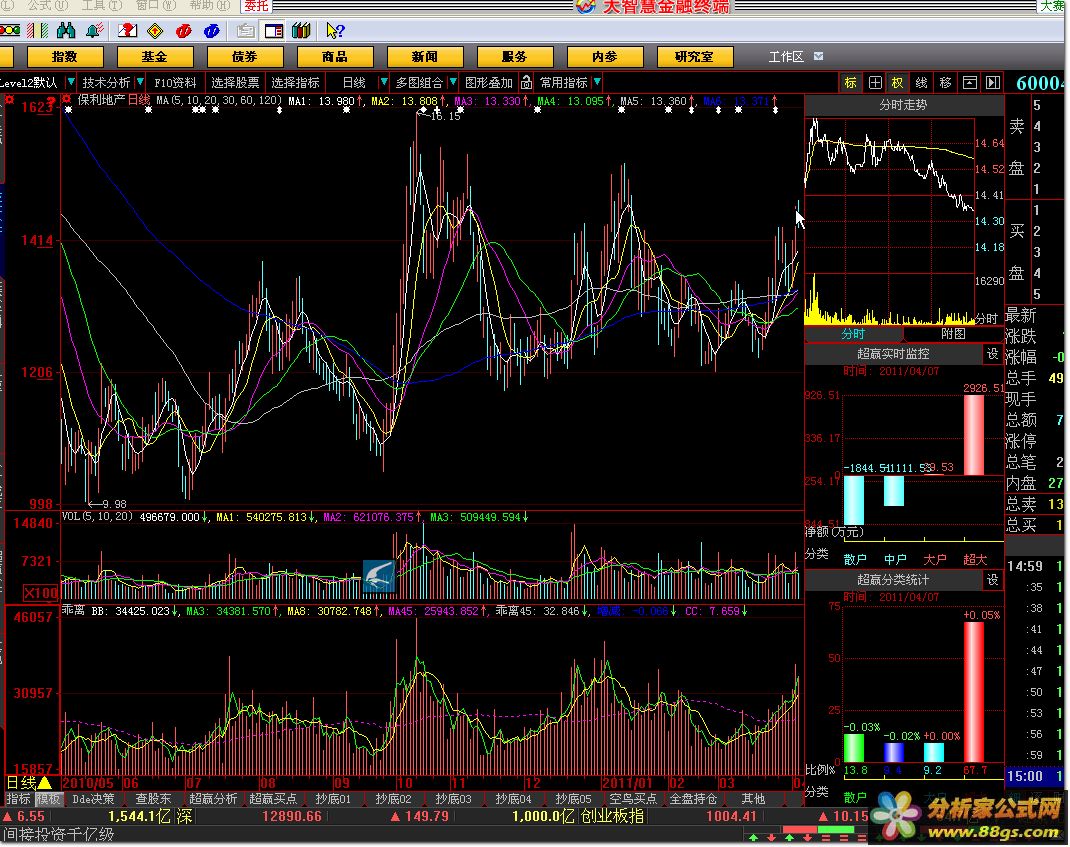The width and height of the screenshot is (1070, 847).
Task: Expand the 日线 period dropdown arrow
Action: tap(384, 83)
